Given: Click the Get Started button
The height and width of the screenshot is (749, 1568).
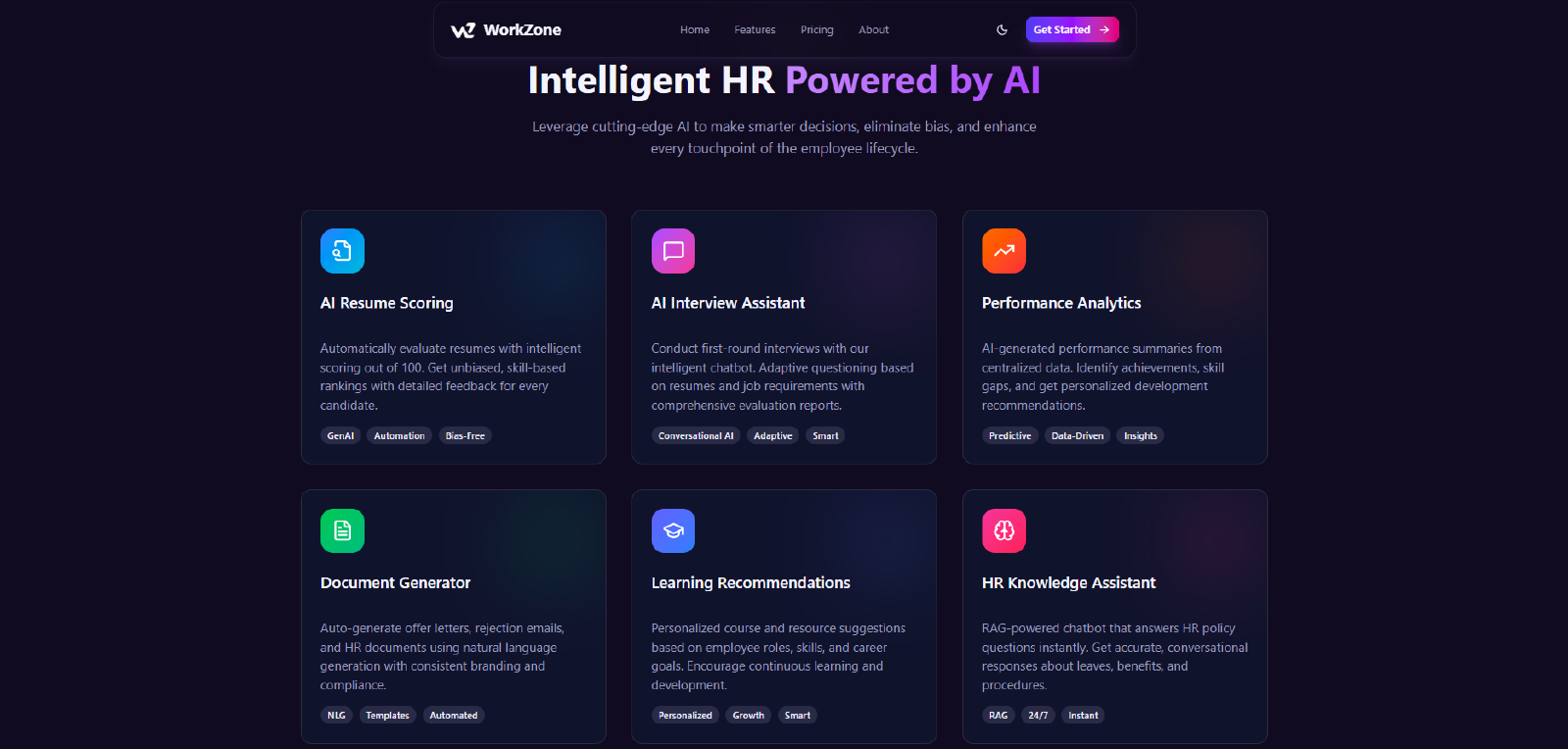Looking at the screenshot, I should (1072, 29).
